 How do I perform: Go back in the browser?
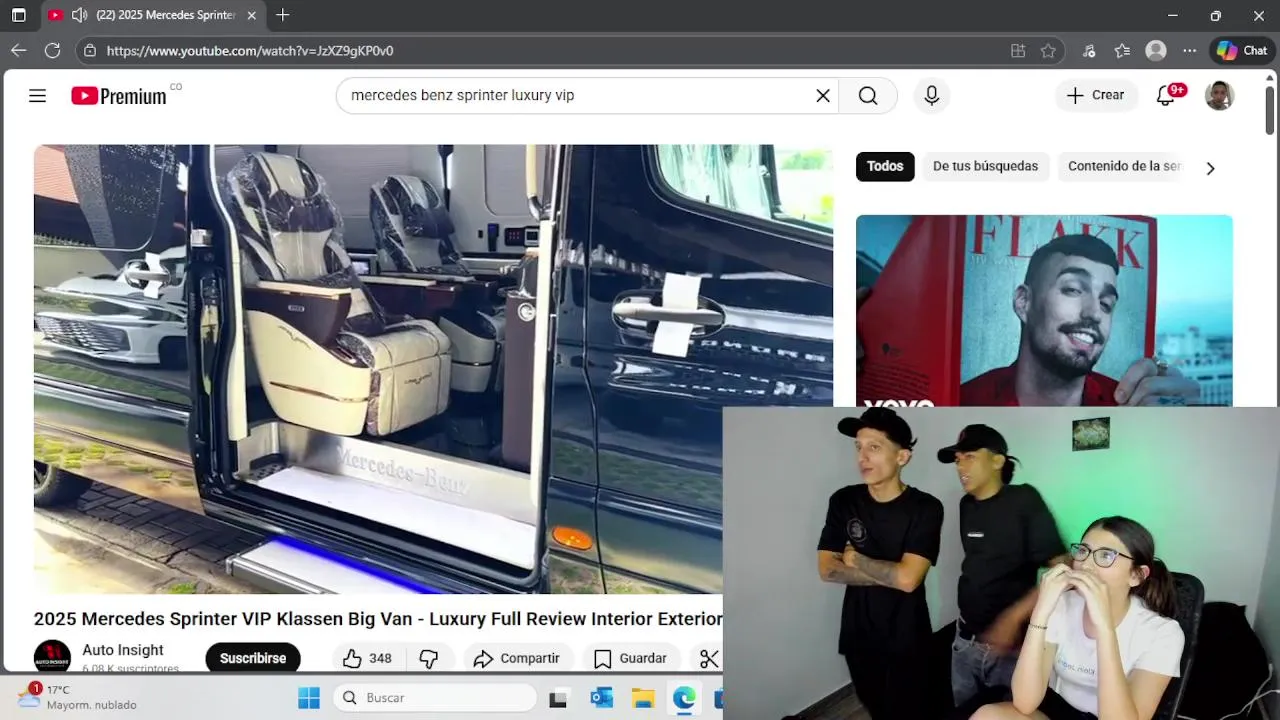tap(18, 50)
